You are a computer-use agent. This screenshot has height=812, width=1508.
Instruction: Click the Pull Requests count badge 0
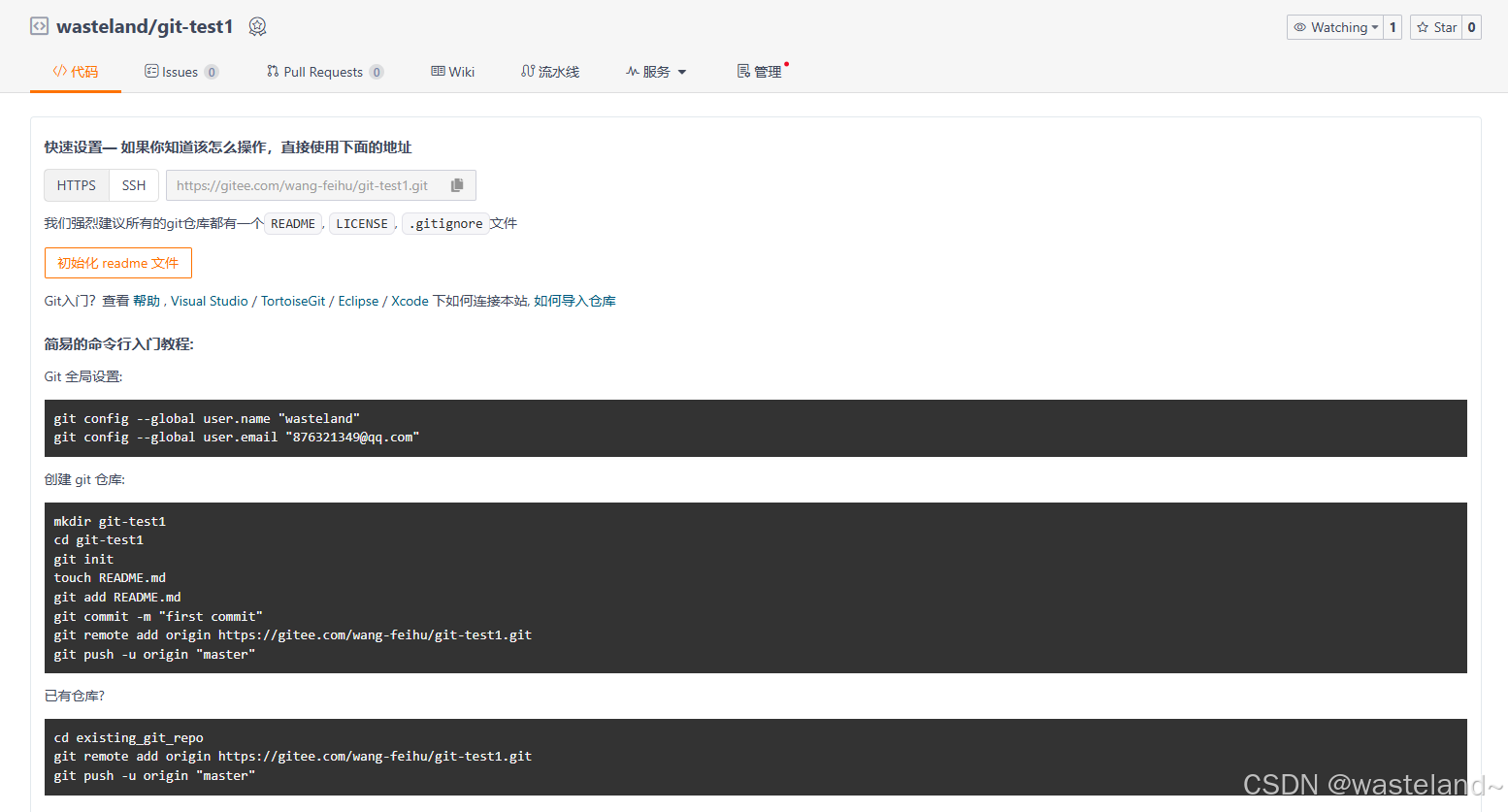tap(377, 72)
